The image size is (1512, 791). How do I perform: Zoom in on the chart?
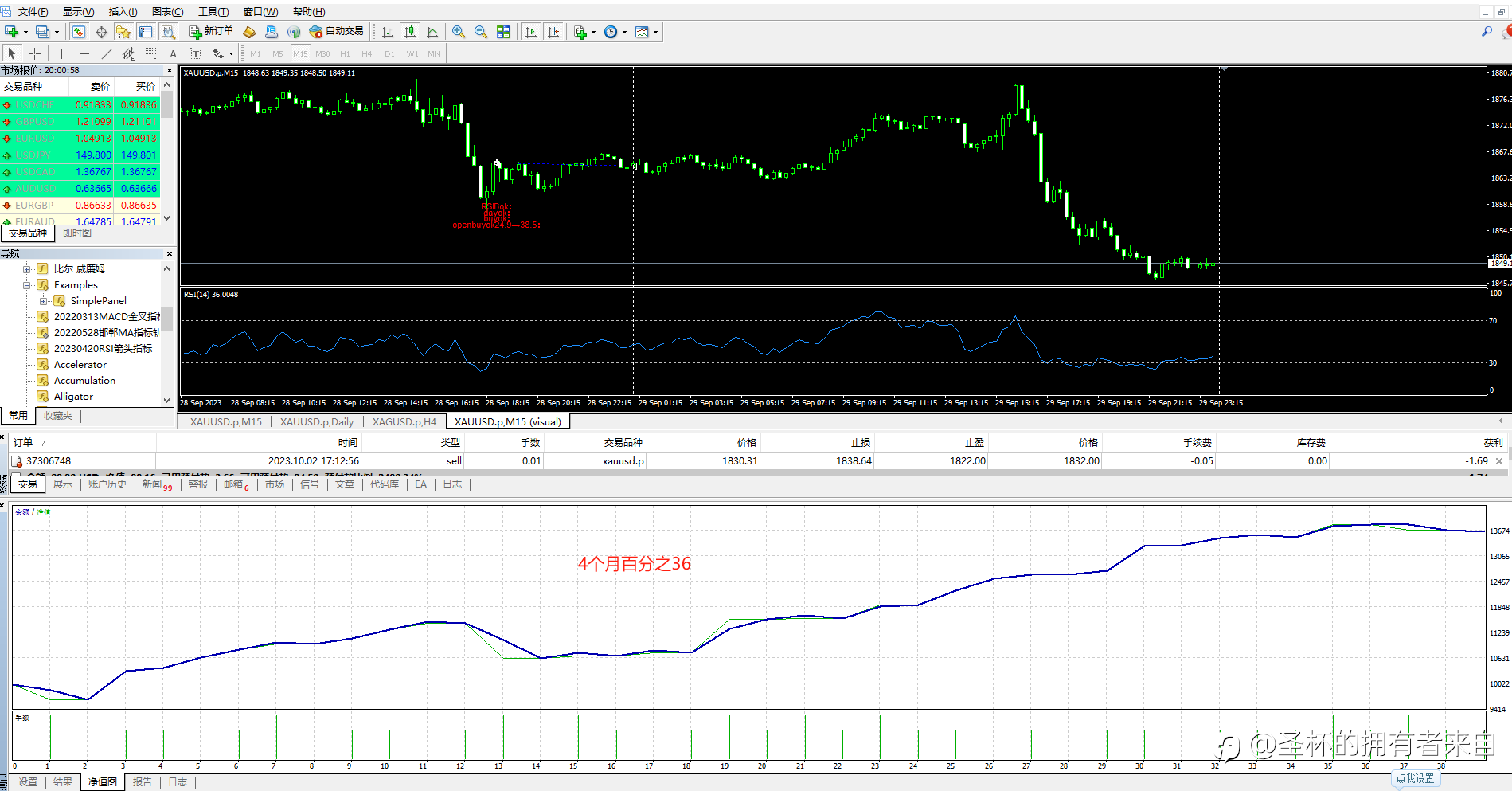pyautogui.click(x=459, y=32)
